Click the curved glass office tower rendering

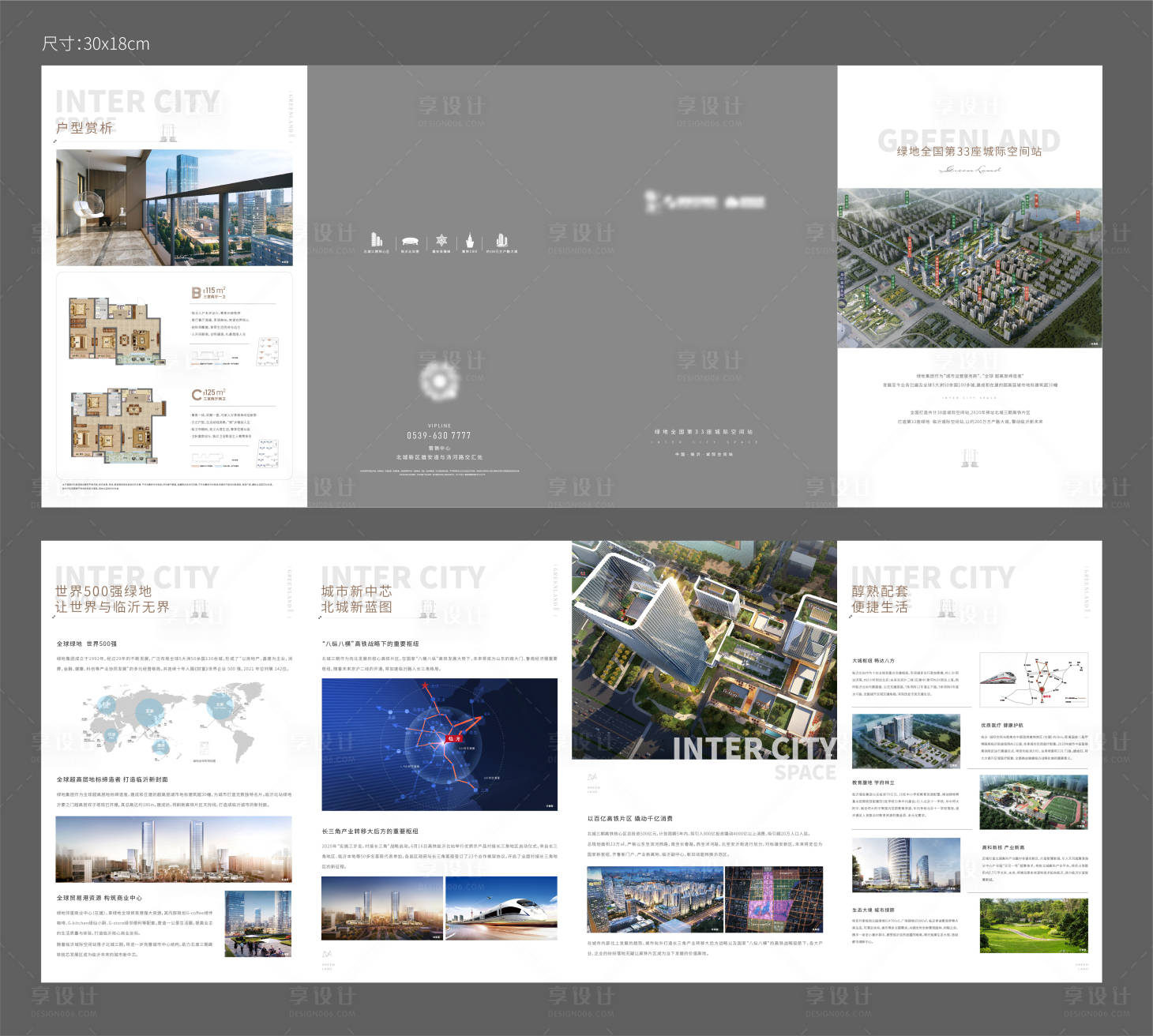tap(906, 865)
